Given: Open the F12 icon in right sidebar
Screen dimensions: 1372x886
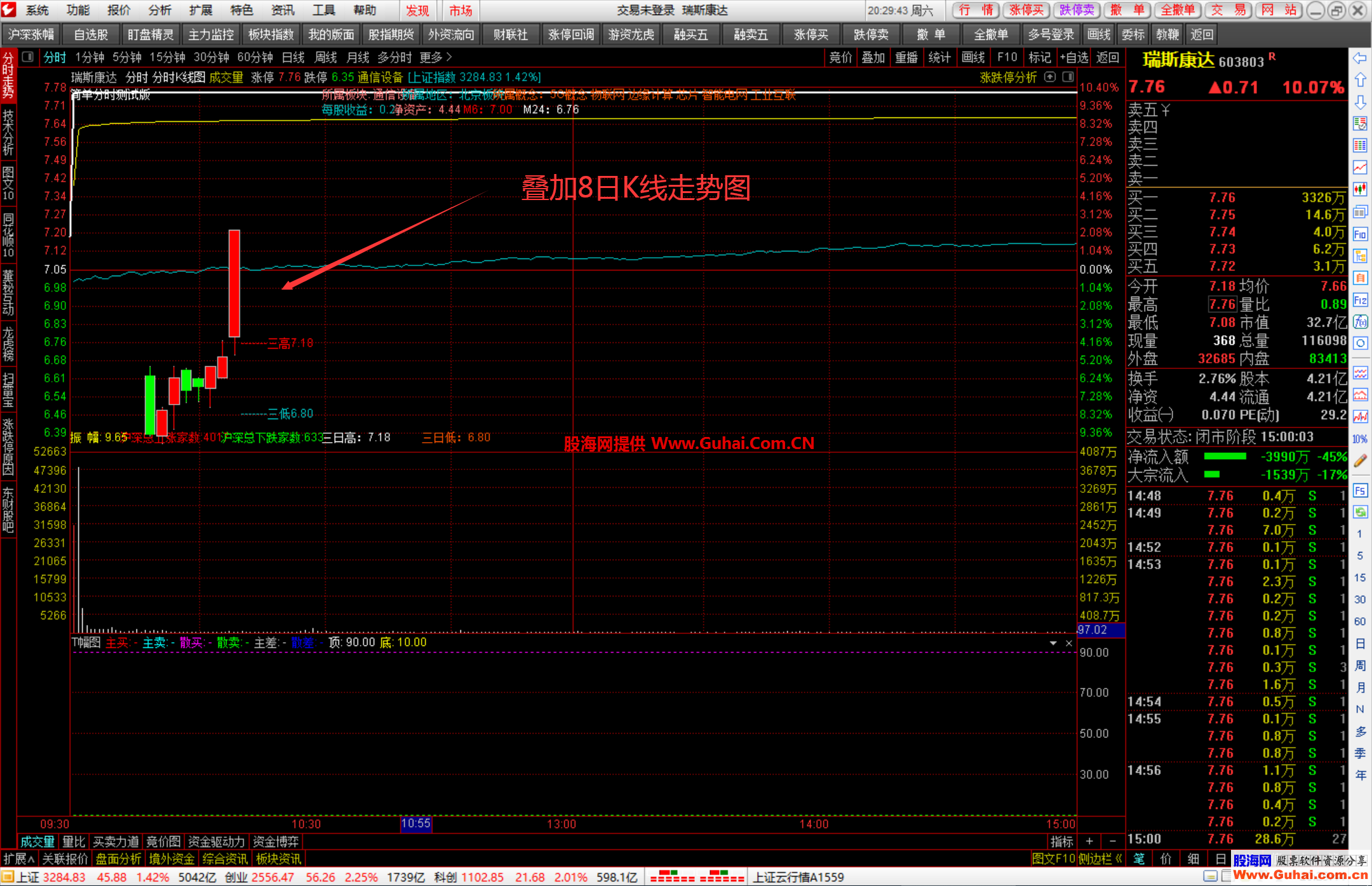Looking at the screenshot, I should pos(1359,300).
